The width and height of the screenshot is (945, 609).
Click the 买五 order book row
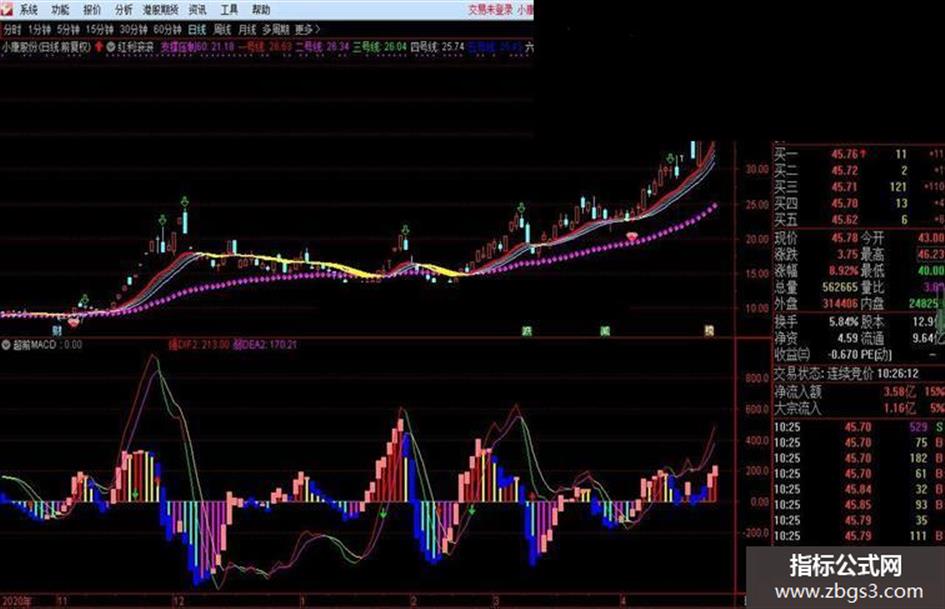[859, 219]
